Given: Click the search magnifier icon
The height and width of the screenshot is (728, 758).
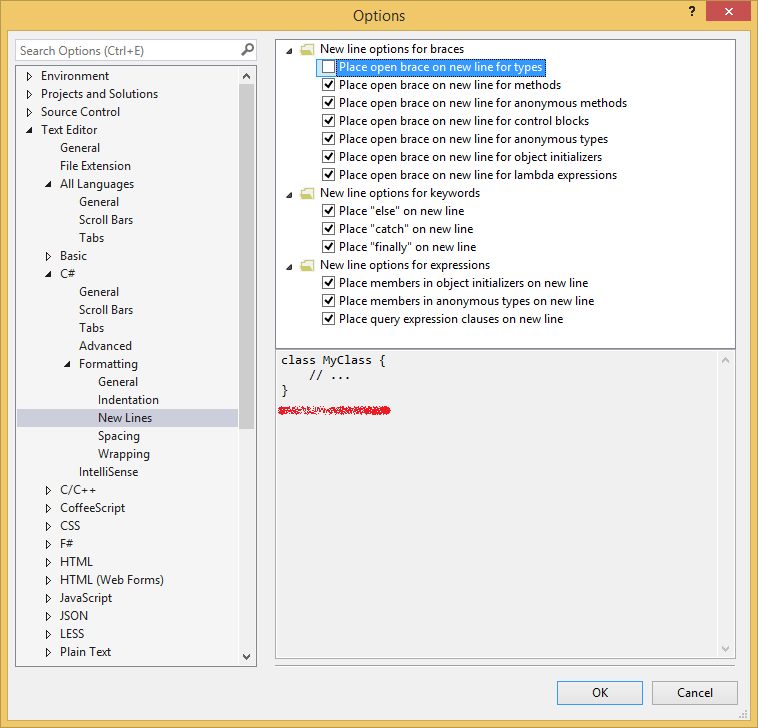Looking at the screenshot, I should click(247, 49).
